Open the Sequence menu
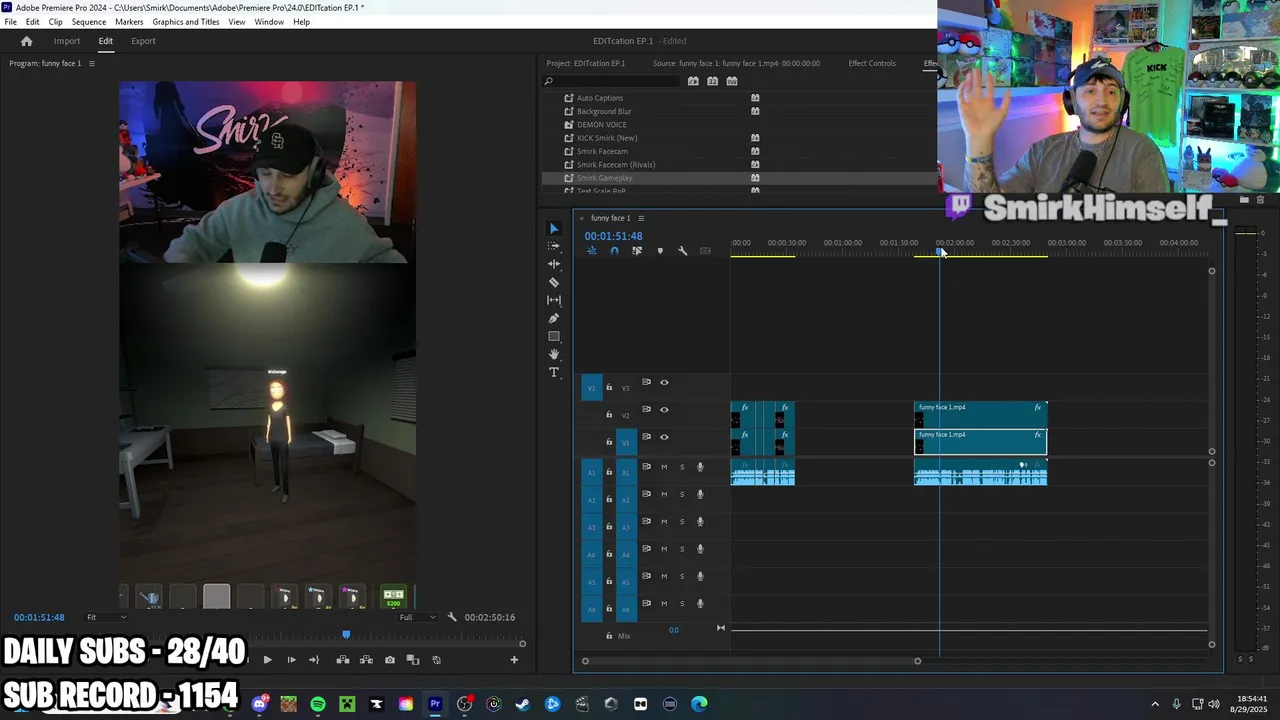The image size is (1280, 720). [x=89, y=22]
